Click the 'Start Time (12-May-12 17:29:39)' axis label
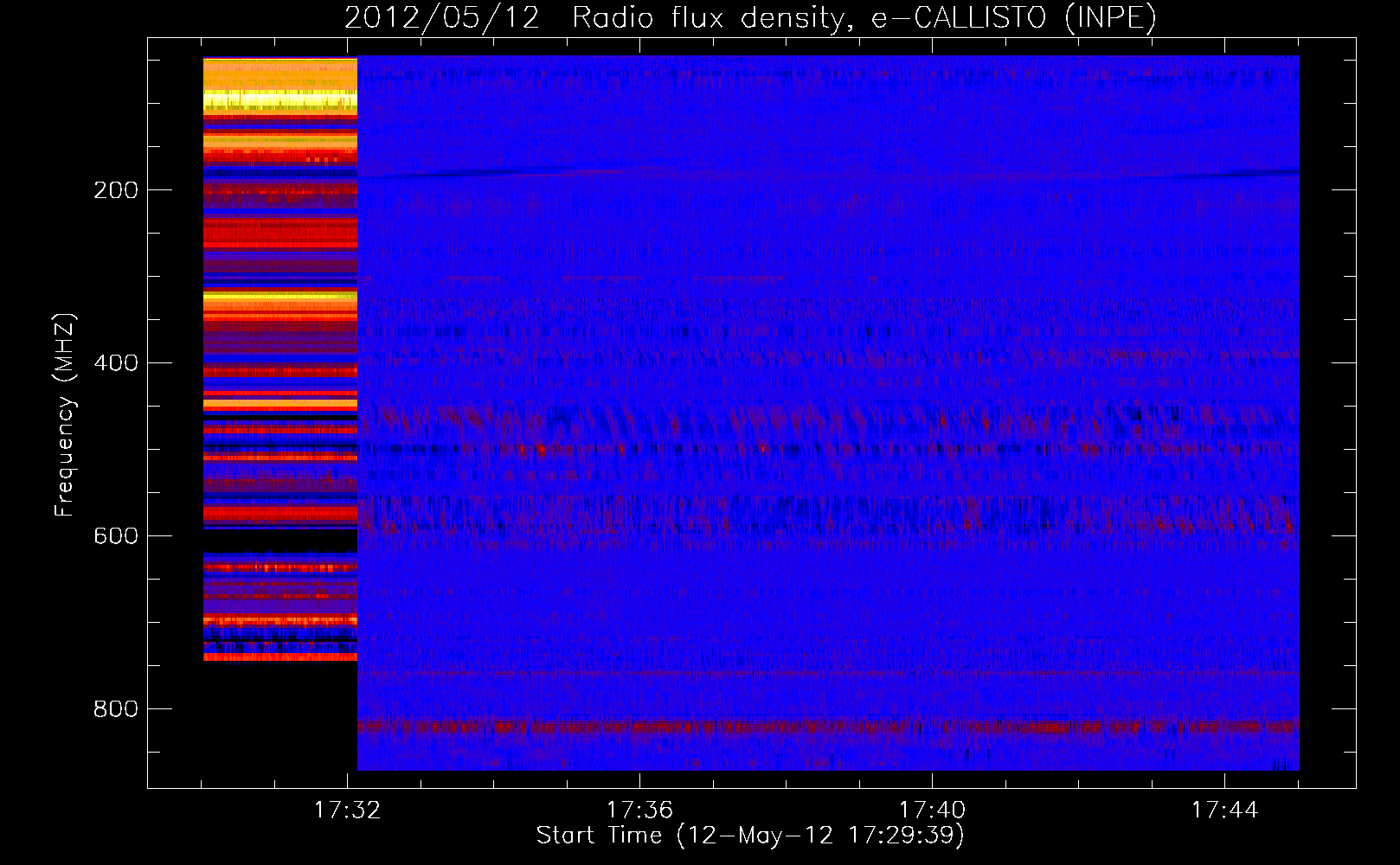This screenshot has width=1400, height=865. [750, 836]
